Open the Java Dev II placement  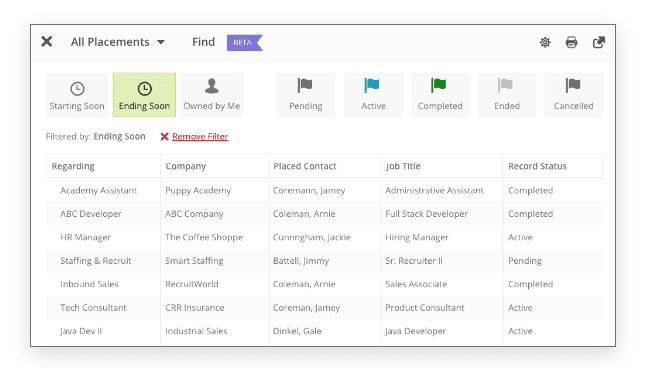(x=81, y=331)
